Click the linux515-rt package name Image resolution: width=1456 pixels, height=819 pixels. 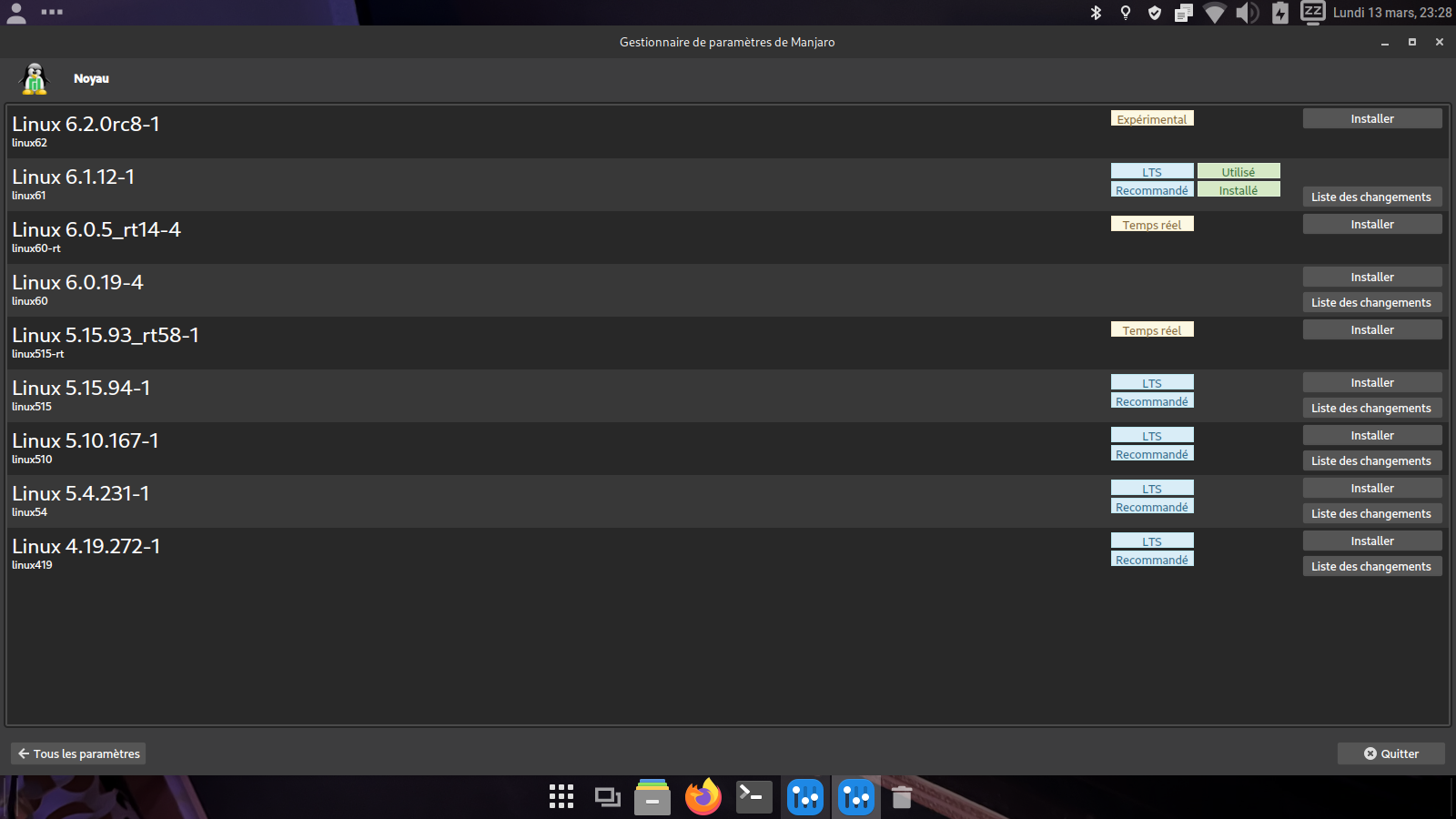[38, 354]
